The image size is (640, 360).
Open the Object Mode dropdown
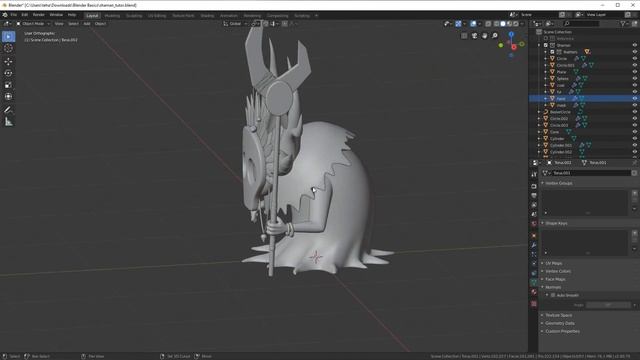[33, 24]
